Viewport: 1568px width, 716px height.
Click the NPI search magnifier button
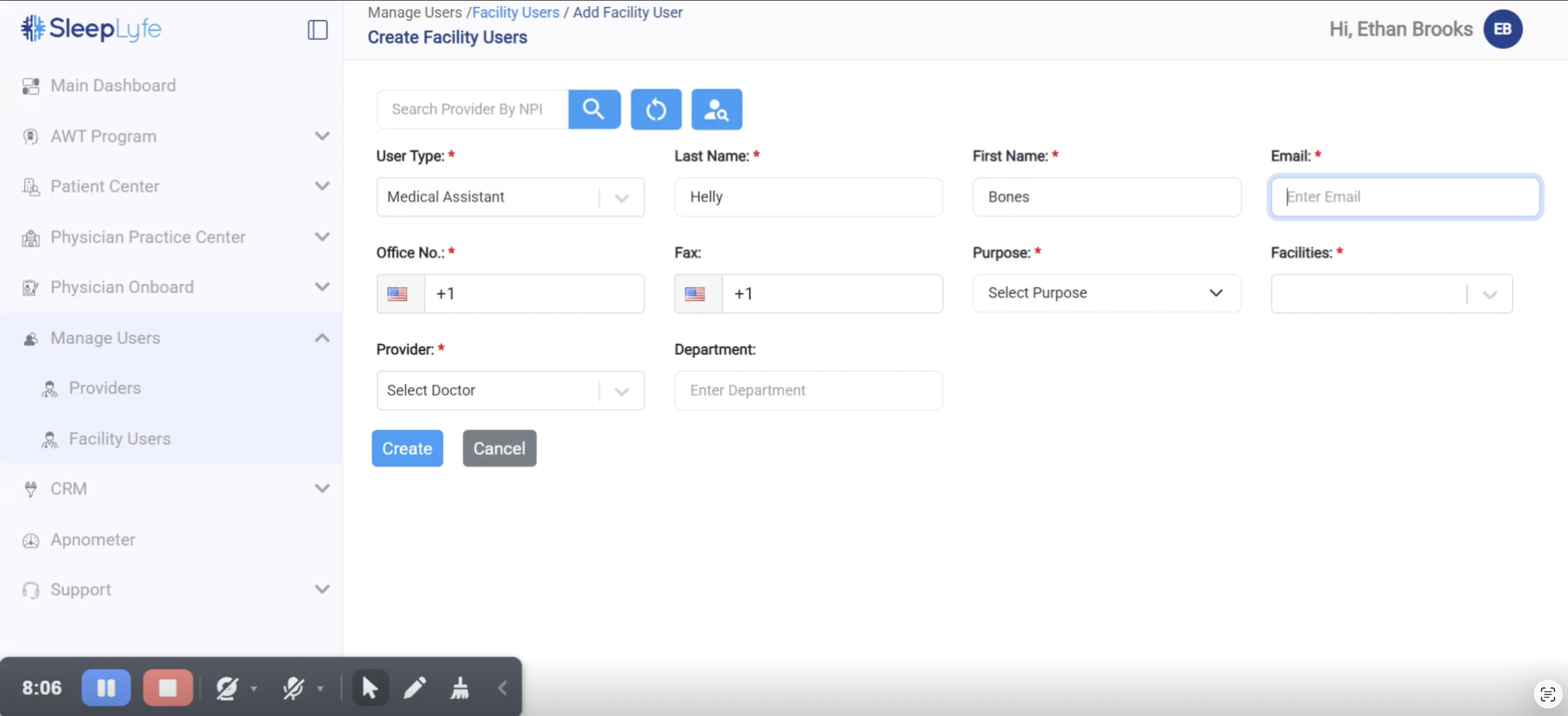[594, 110]
